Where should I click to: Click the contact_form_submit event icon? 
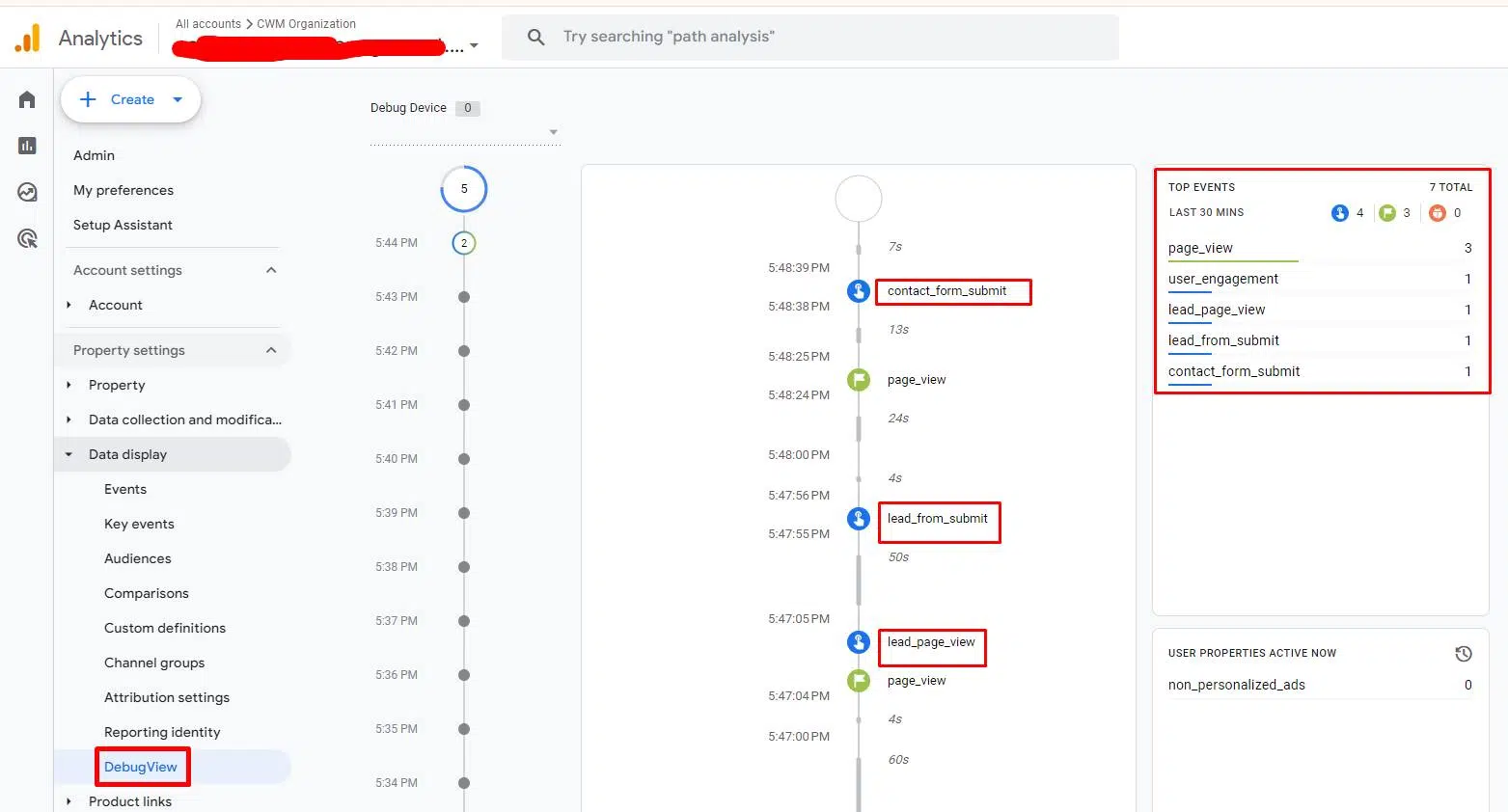click(x=858, y=291)
